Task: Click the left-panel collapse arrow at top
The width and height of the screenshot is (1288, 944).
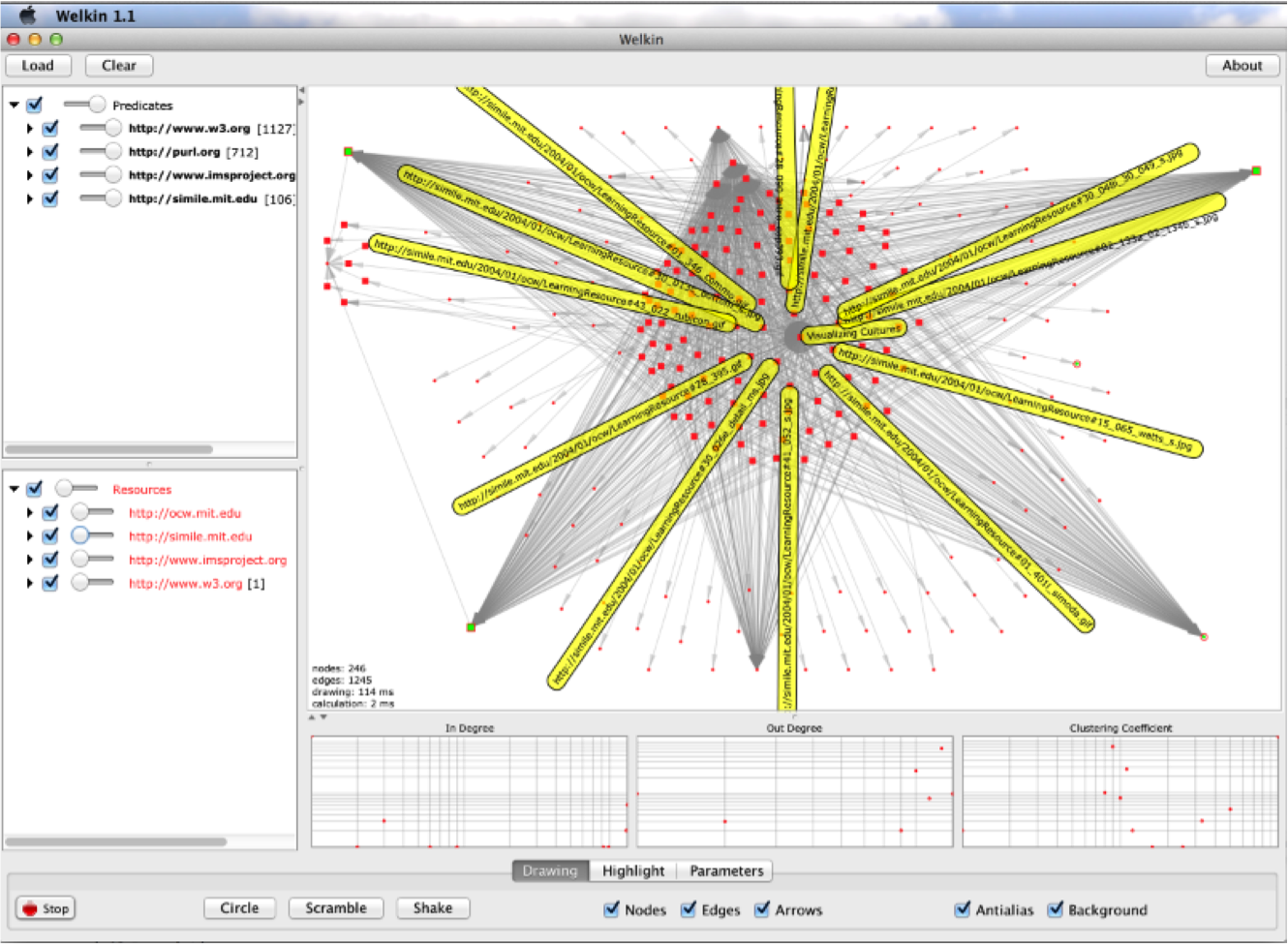Action: (x=301, y=90)
